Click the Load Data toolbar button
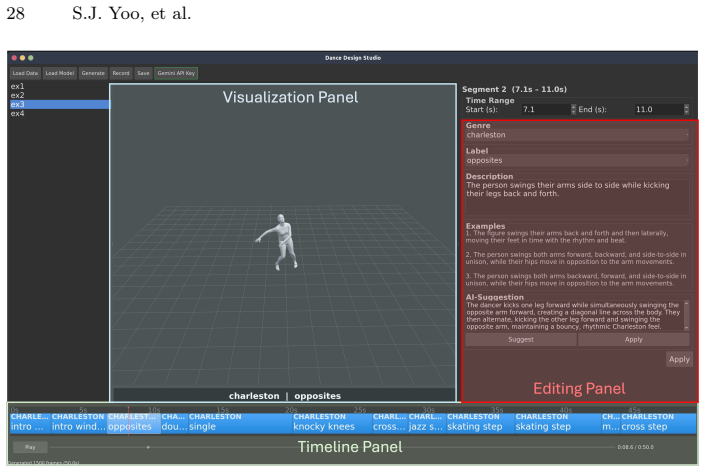This screenshot has height=472, width=705. click(x=25, y=73)
